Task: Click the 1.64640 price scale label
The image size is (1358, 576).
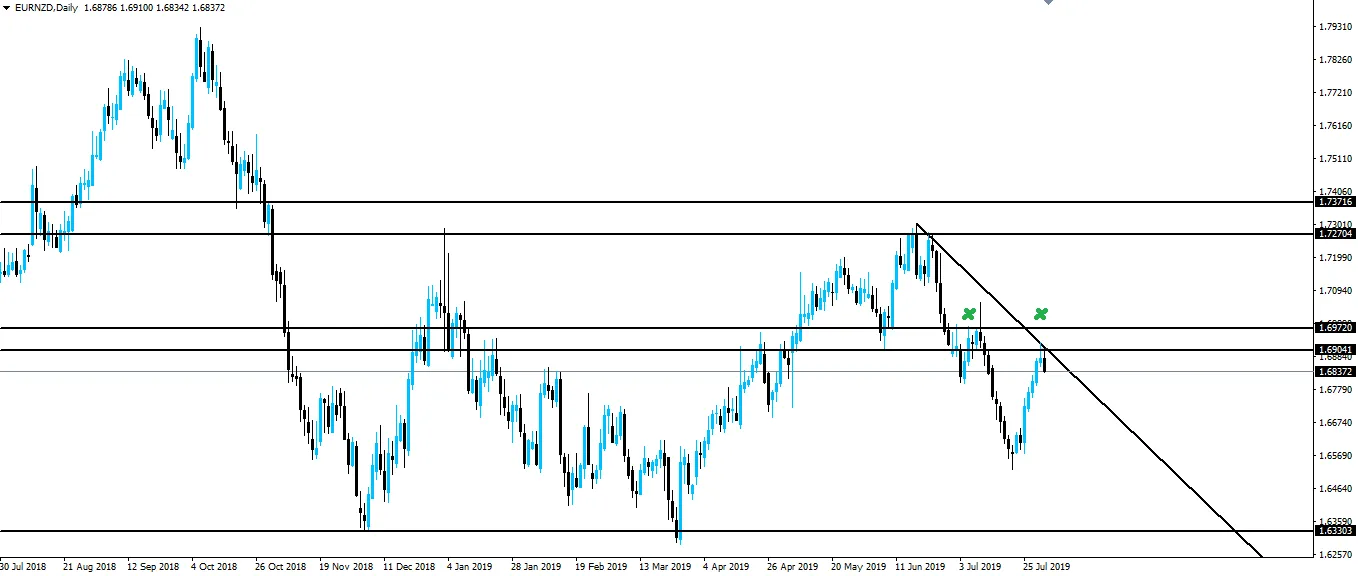Action: [x=1336, y=489]
